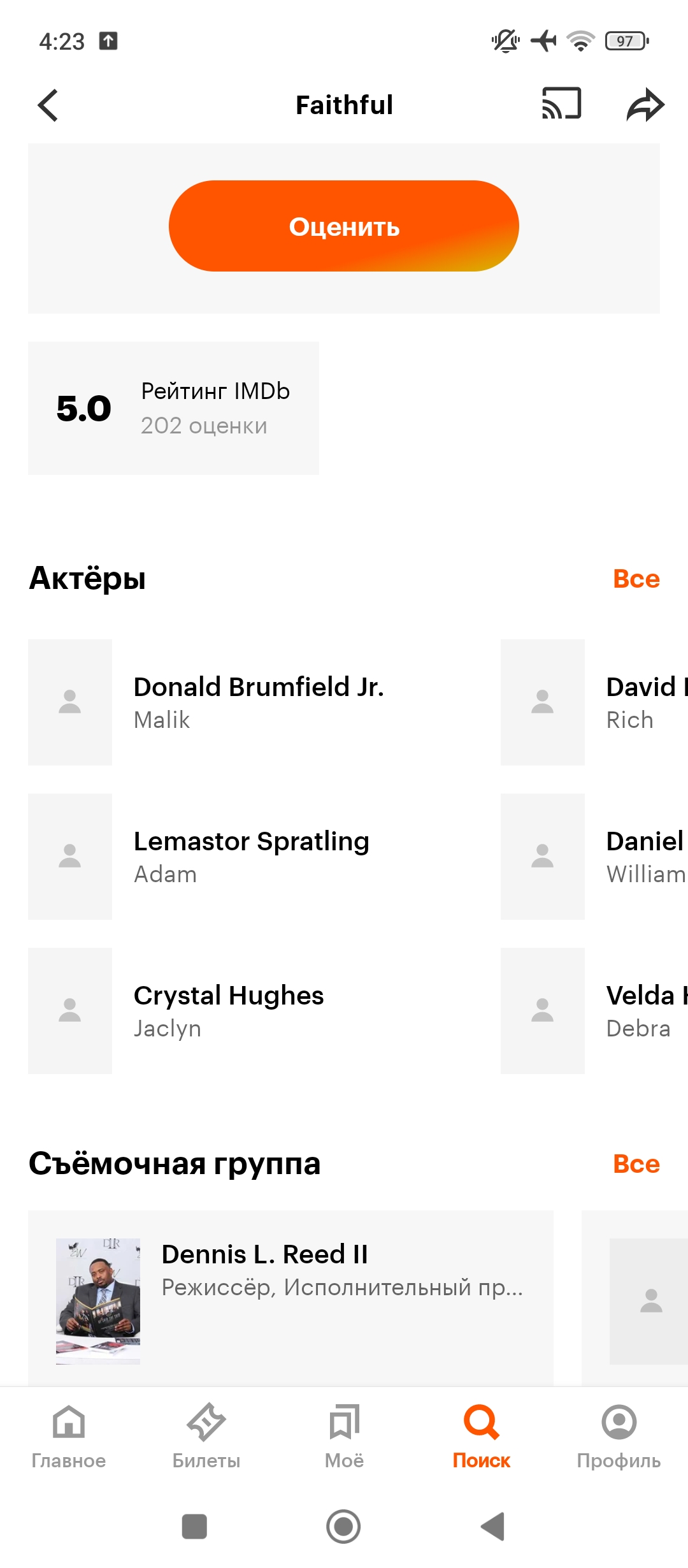Show all actors via Все link
Image resolution: width=688 pixels, height=1568 pixels.
click(636, 579)
